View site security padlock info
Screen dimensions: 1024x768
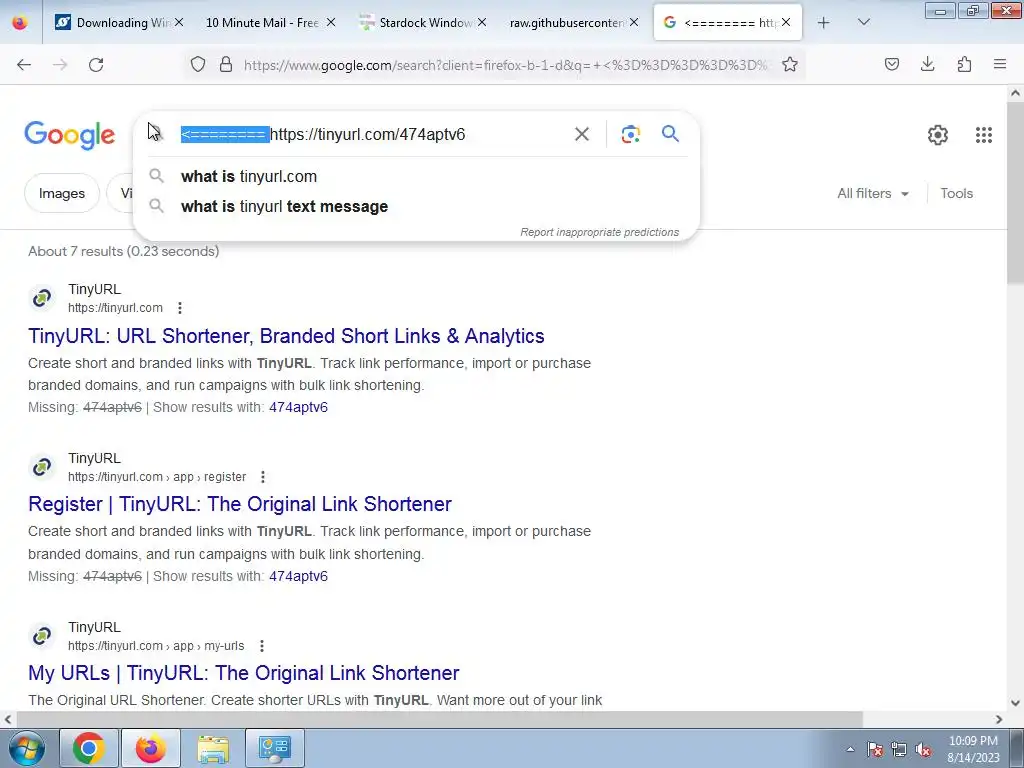click(x=226, y=64)
